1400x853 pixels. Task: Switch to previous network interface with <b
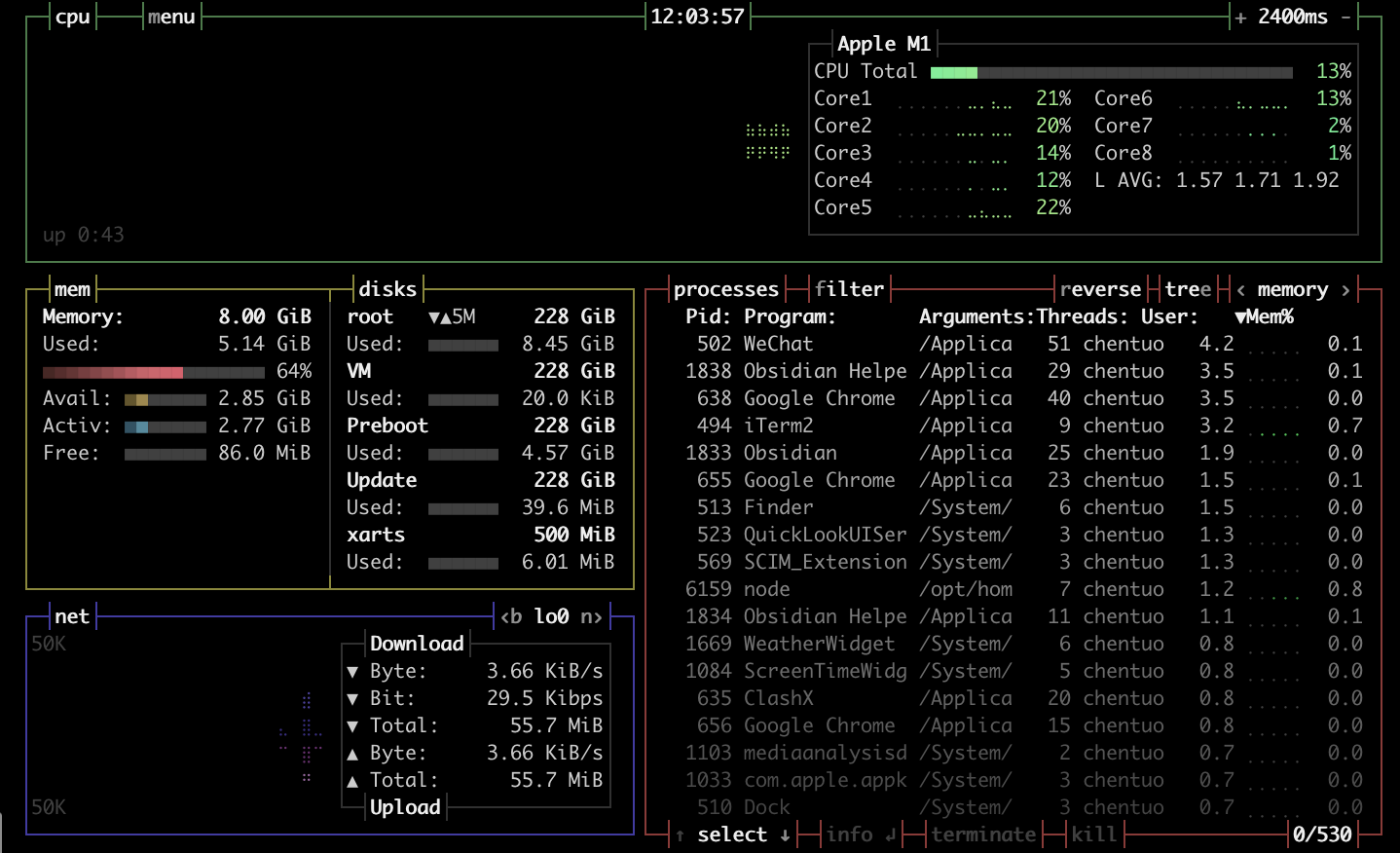(x=511, y=616)
